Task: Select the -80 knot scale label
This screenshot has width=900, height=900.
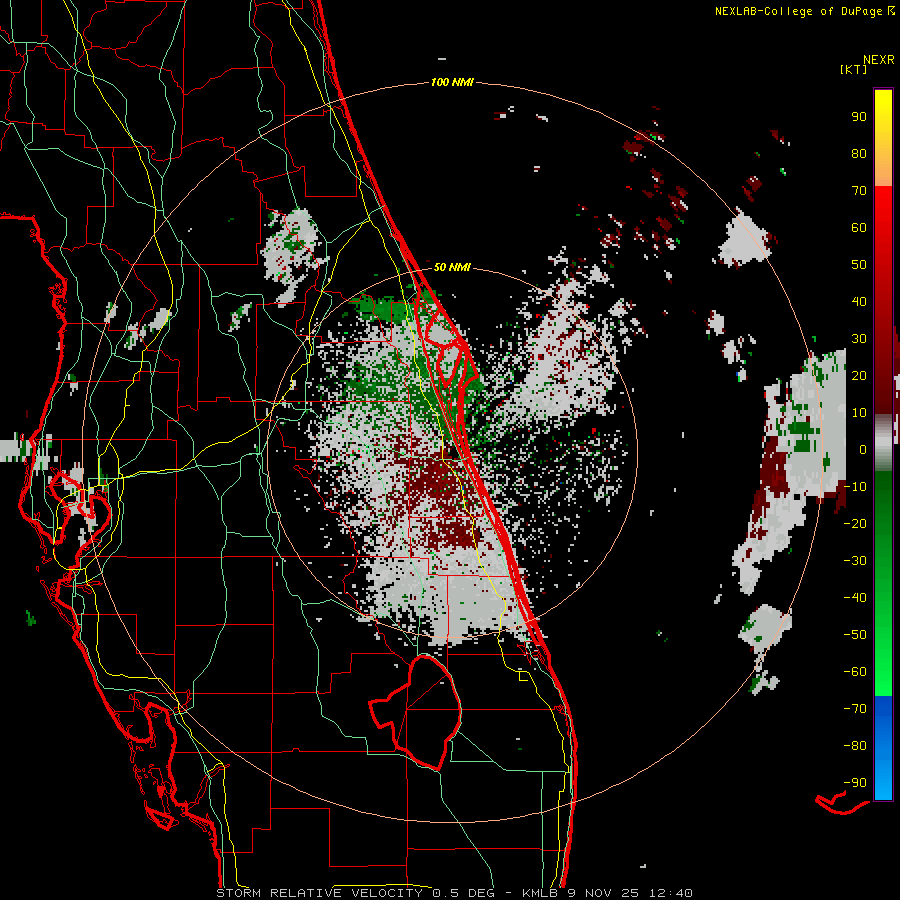Action: pyautogui.click(x=855, y=746)
